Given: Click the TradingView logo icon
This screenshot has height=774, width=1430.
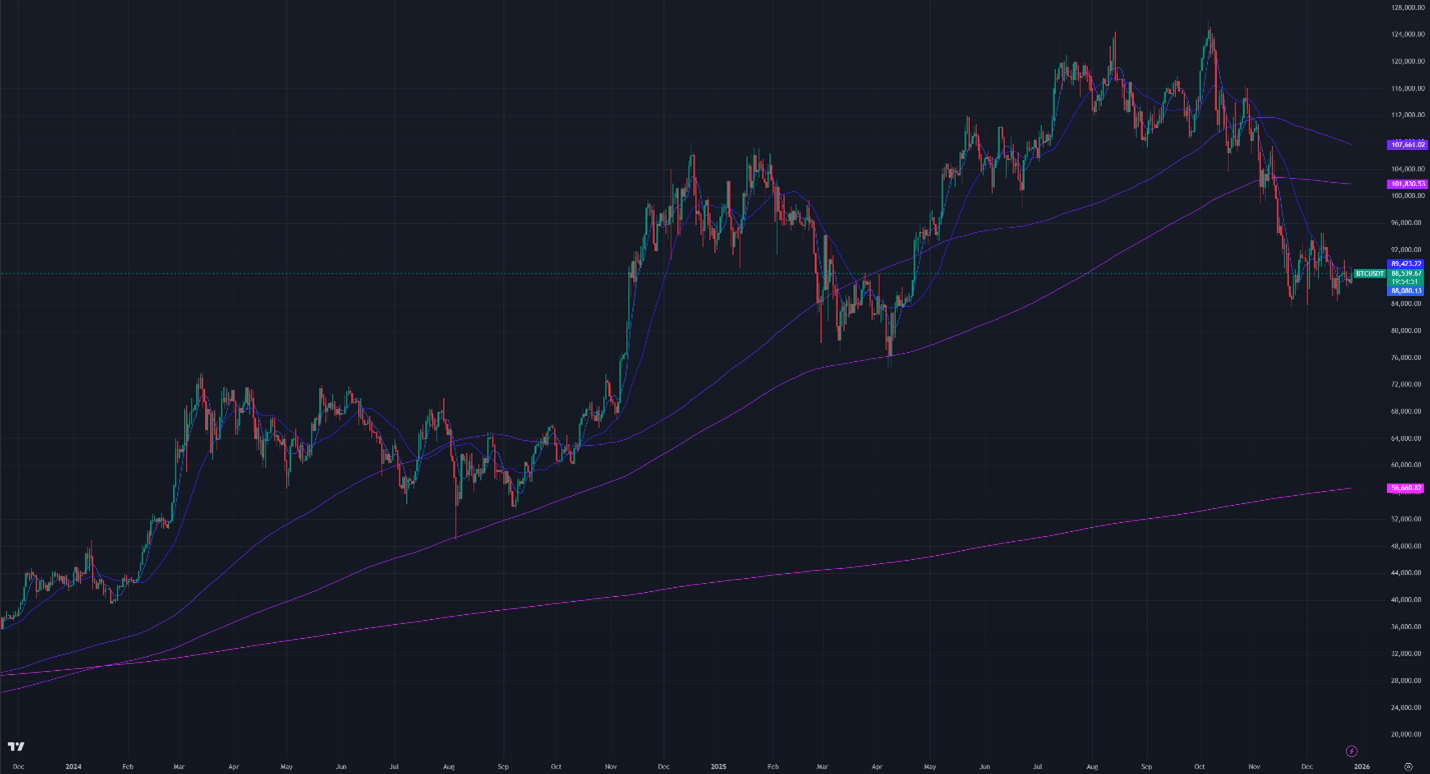Looking at the screenshot, I should [x=16, y=746].
